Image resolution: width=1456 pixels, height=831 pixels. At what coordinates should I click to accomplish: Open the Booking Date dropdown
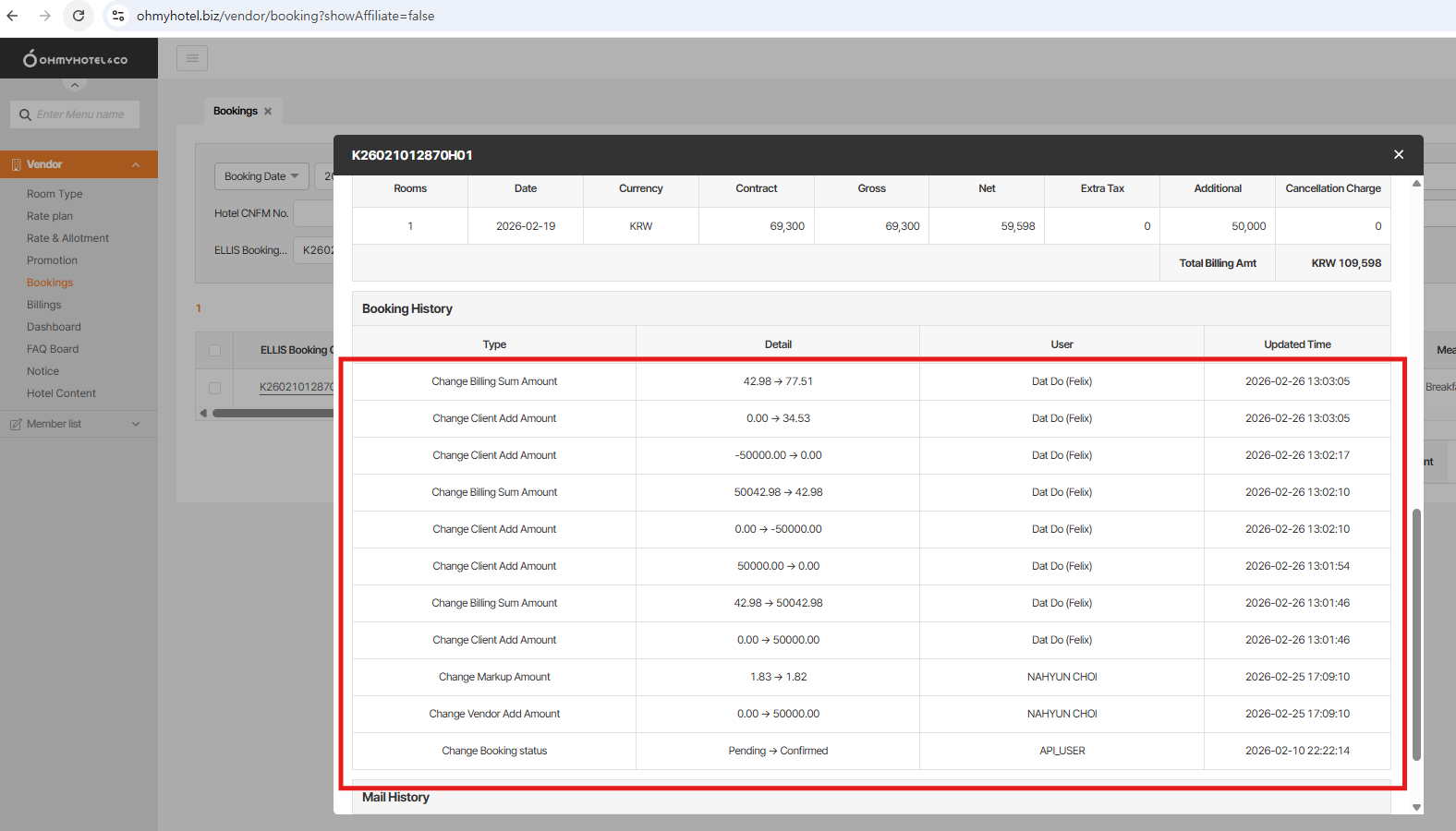[261, 176]
